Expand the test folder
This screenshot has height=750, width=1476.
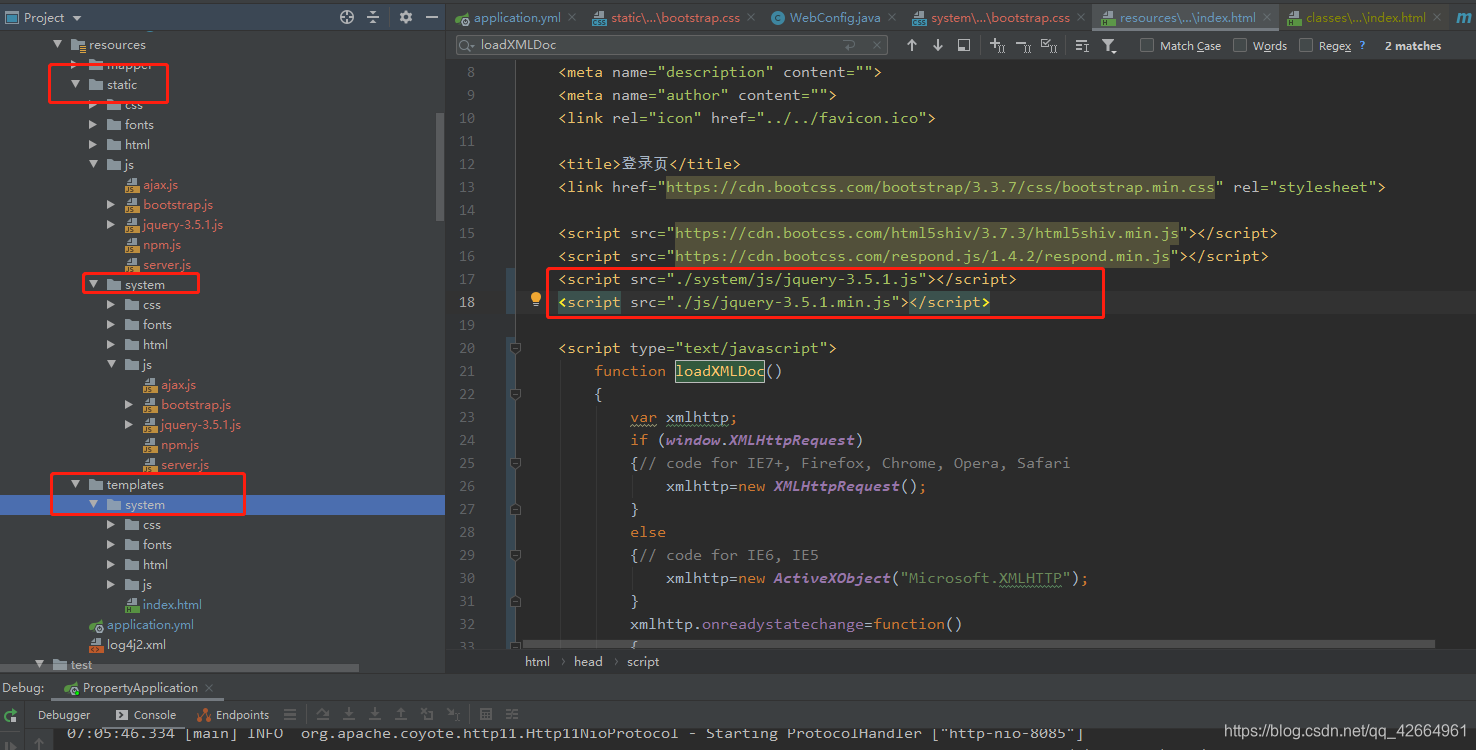pos(39,665)
